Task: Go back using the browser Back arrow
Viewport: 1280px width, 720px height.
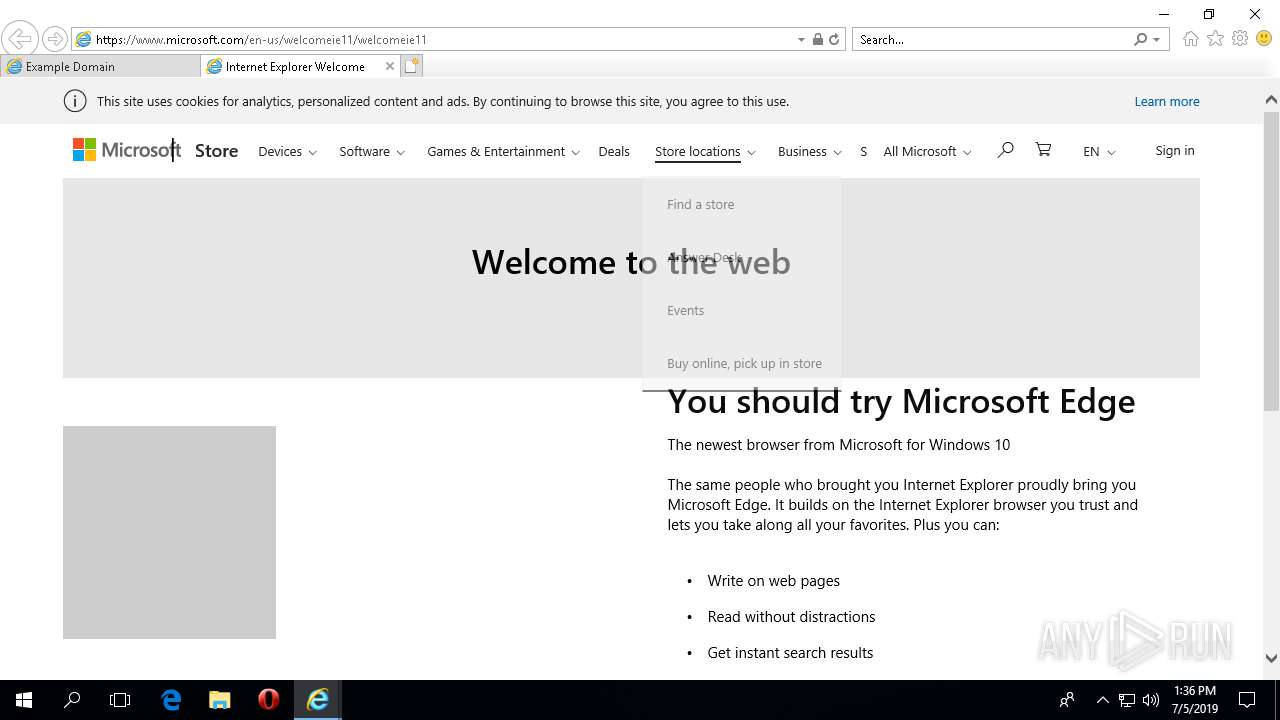Action: [x=19, y=39]
